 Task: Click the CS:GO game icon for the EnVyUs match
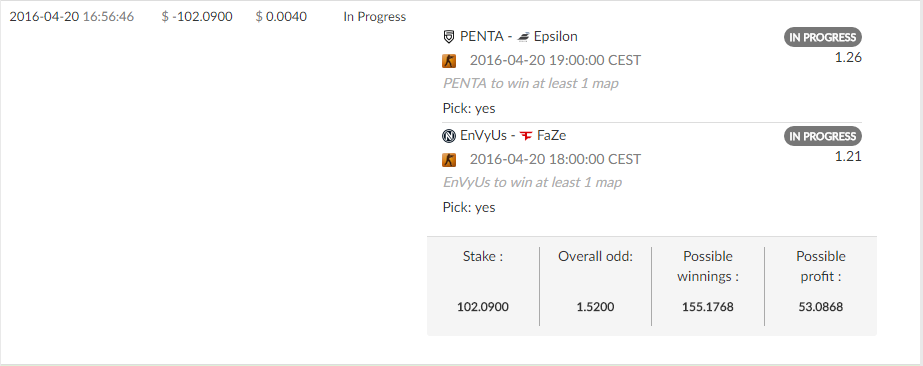(x=449, y=159)
